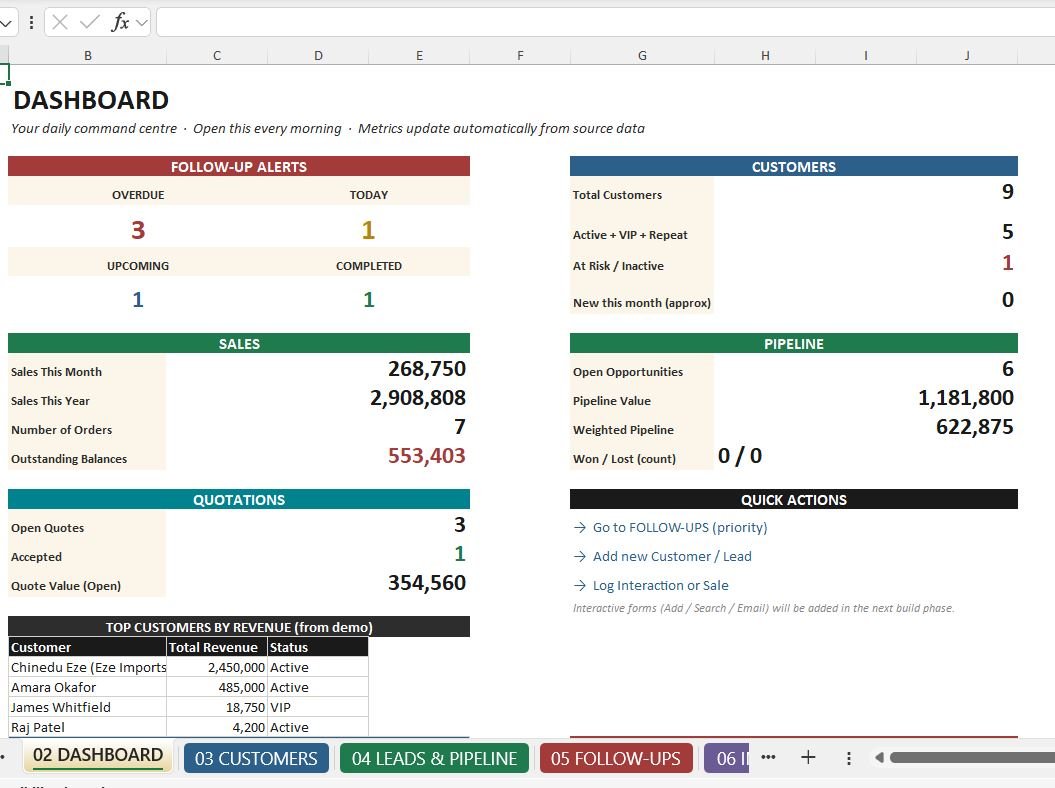Select Amara Okafor revenue 485,000
This screenshot has width=1055, height=788.
click(217, 687)
